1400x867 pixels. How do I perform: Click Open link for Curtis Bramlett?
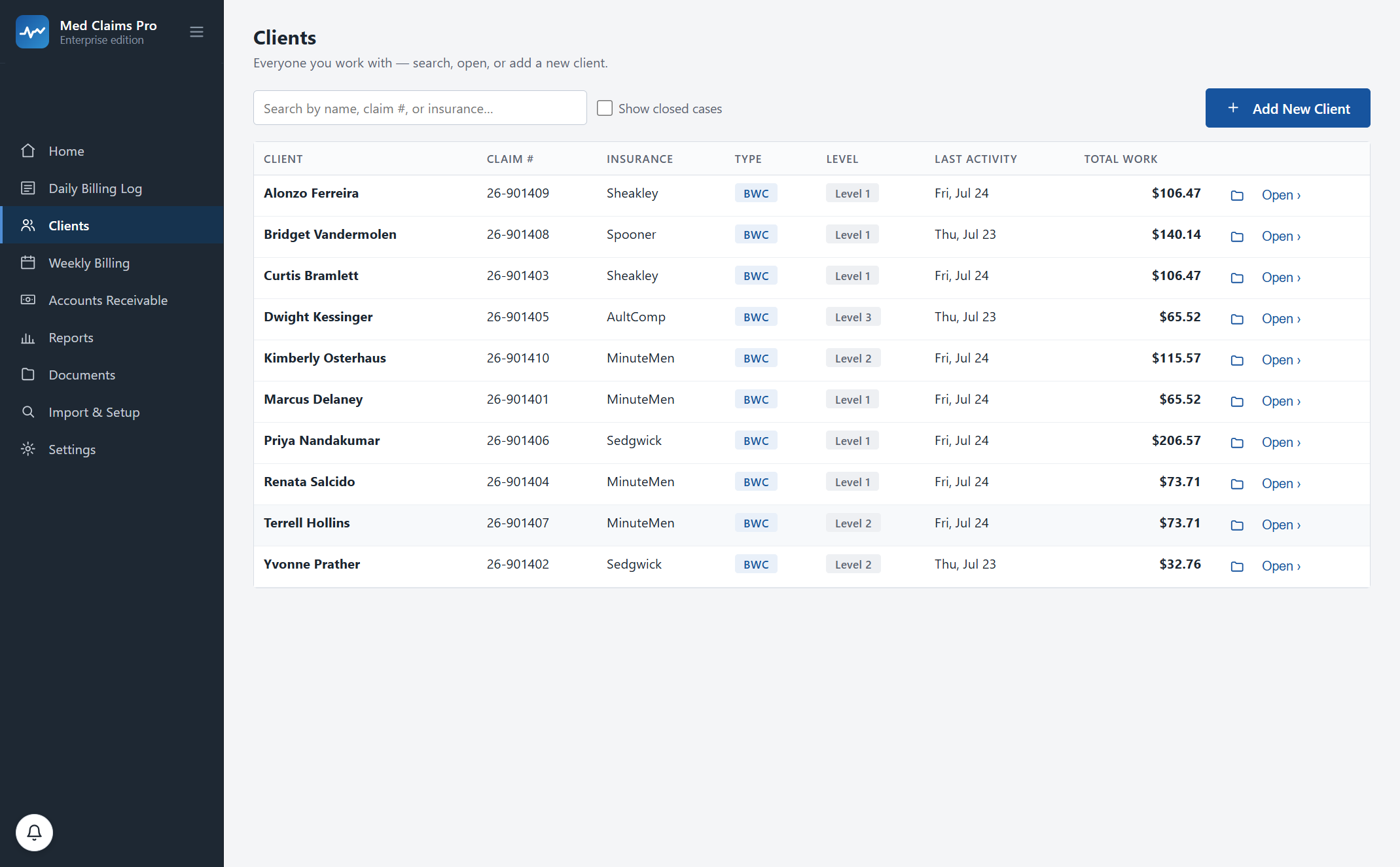[x=1281, y=277]
